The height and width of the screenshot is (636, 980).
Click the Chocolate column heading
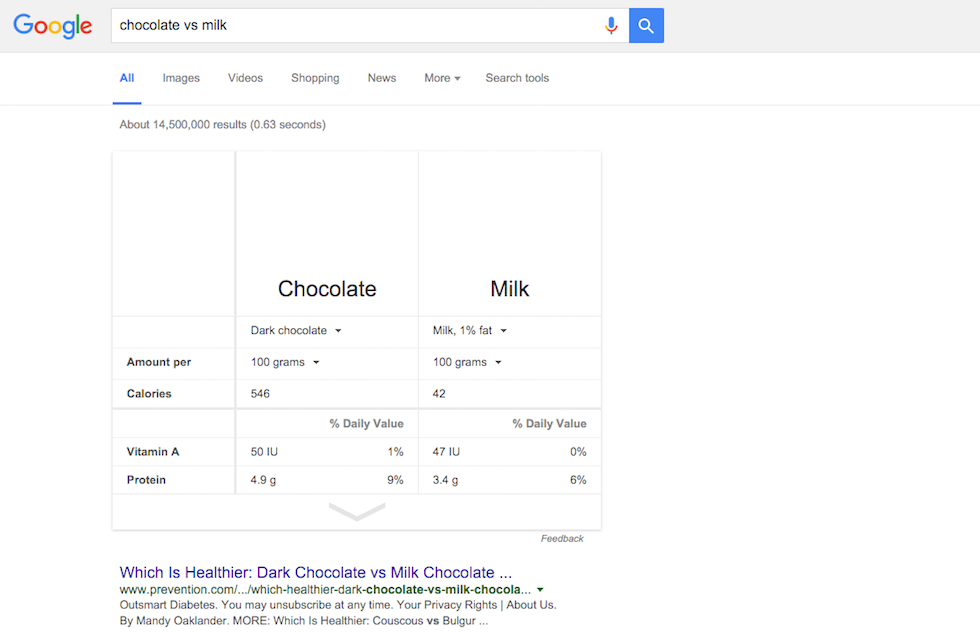327,289
